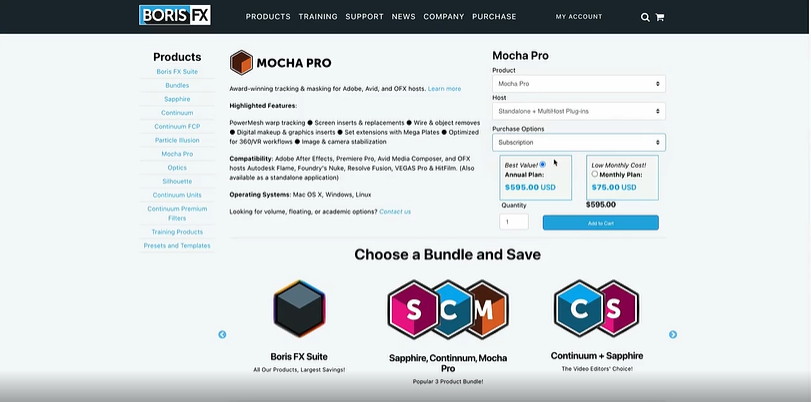The height and width of the screenshot is (402, 811).
Task: Select the Annual Plan radio button
Action: coord(543,165)
